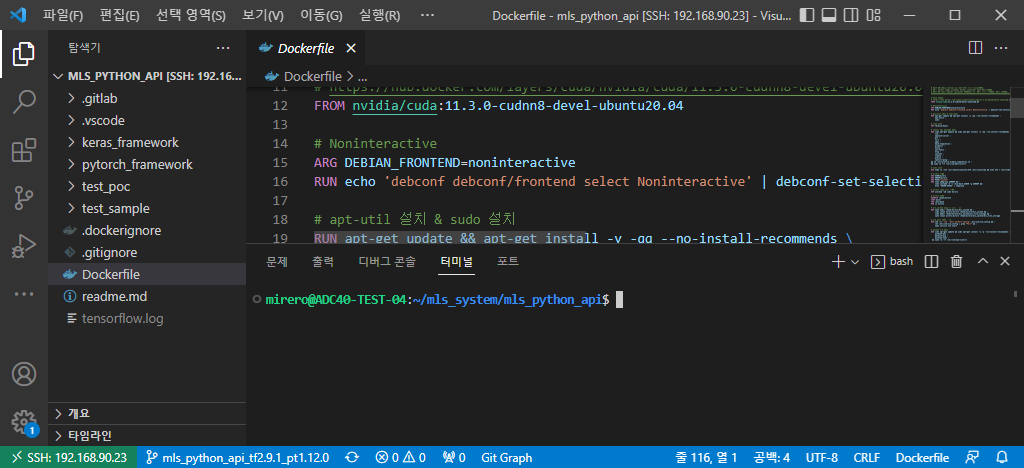Open the Run and Debug view
The height and width of the screenshot is (468, 1024).
(x=24, y=247)
